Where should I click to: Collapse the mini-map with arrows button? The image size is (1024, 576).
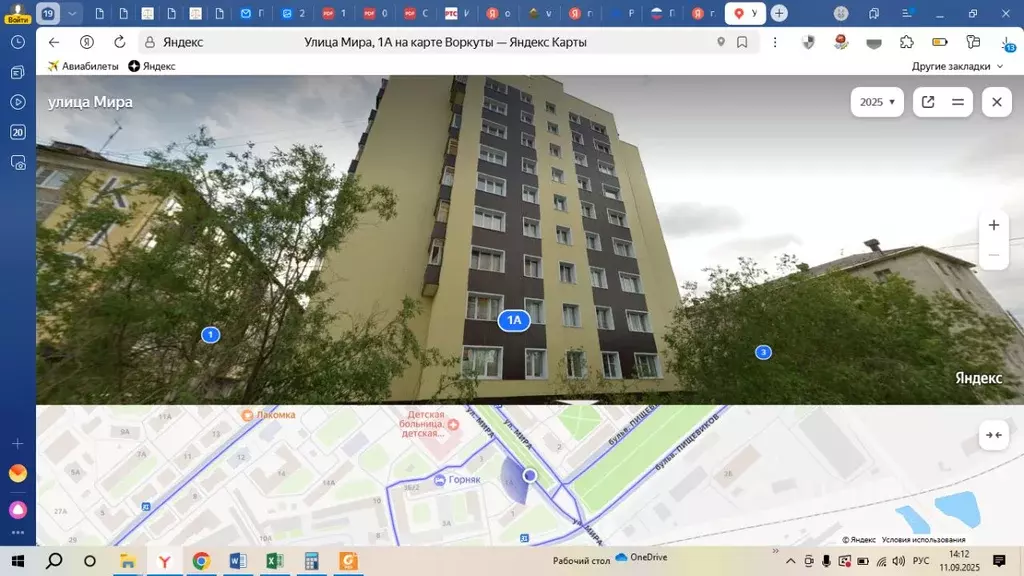coord(993,435)
